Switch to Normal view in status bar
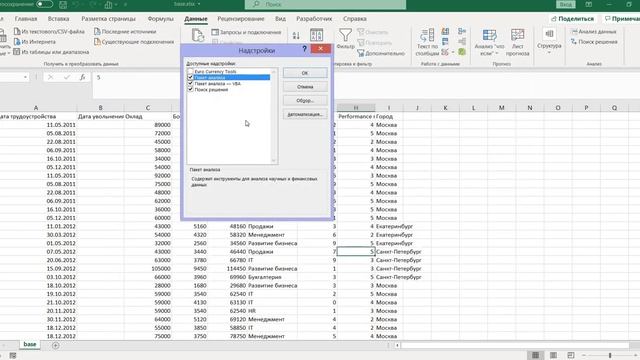The height and width of the screenshot is (360, 640). click(x=536, y=356)
